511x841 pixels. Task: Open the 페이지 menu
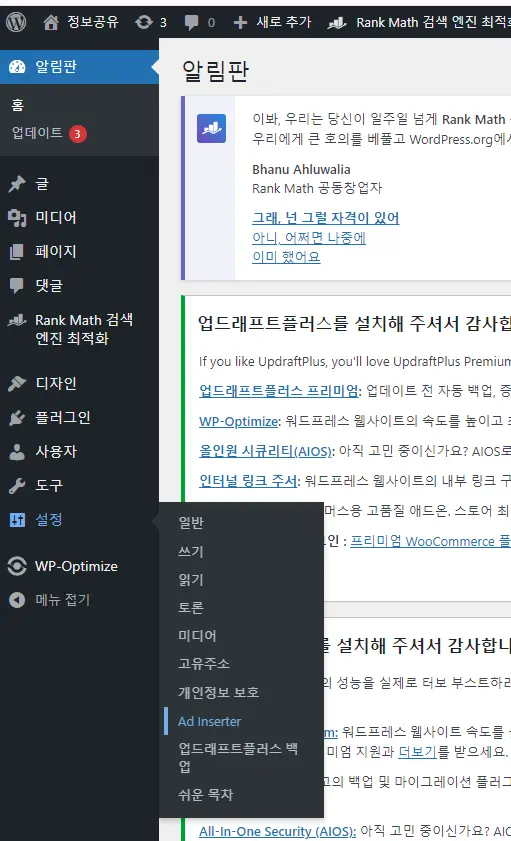coord(56,251)
